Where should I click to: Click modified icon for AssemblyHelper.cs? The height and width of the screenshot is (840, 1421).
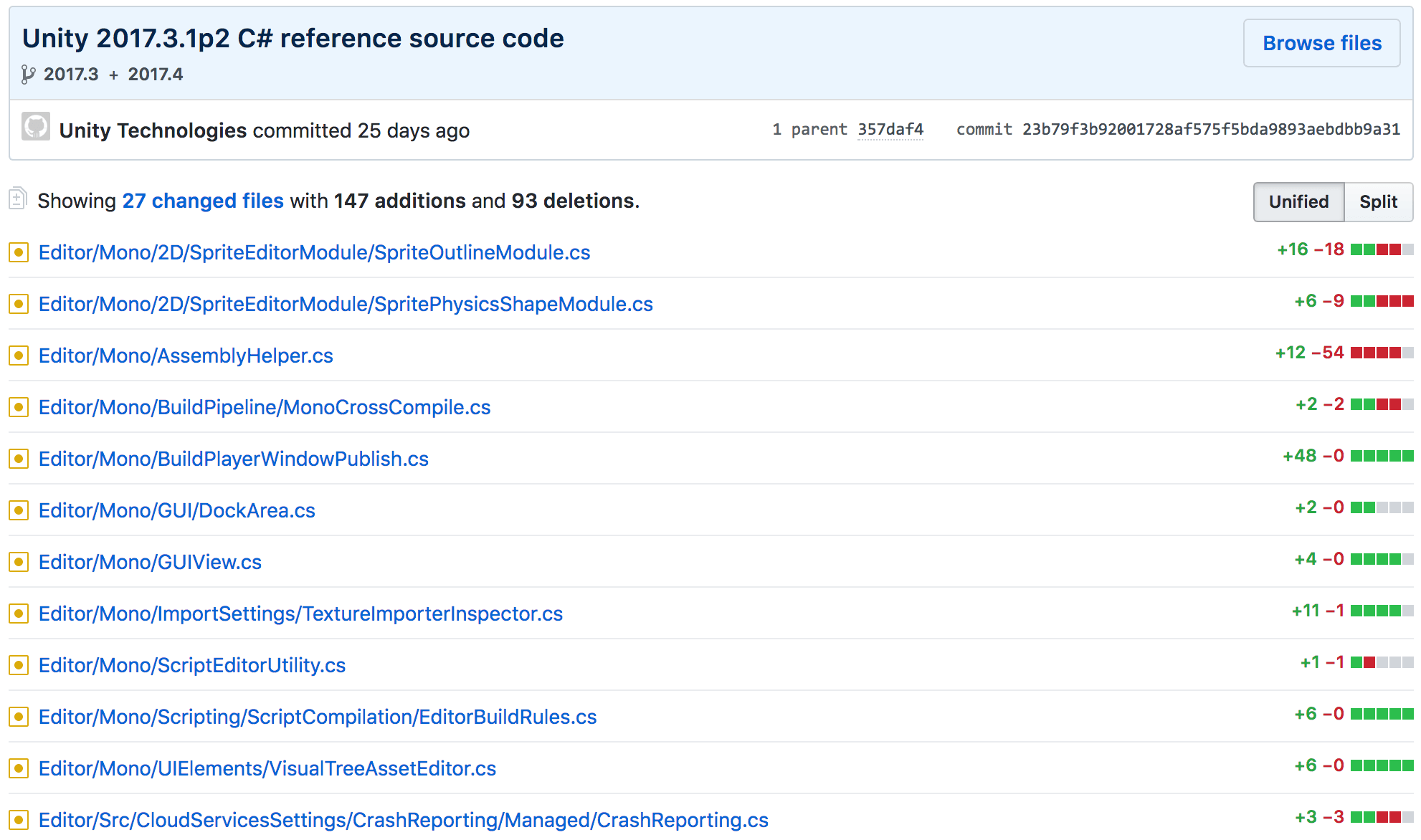coord(19,355)
